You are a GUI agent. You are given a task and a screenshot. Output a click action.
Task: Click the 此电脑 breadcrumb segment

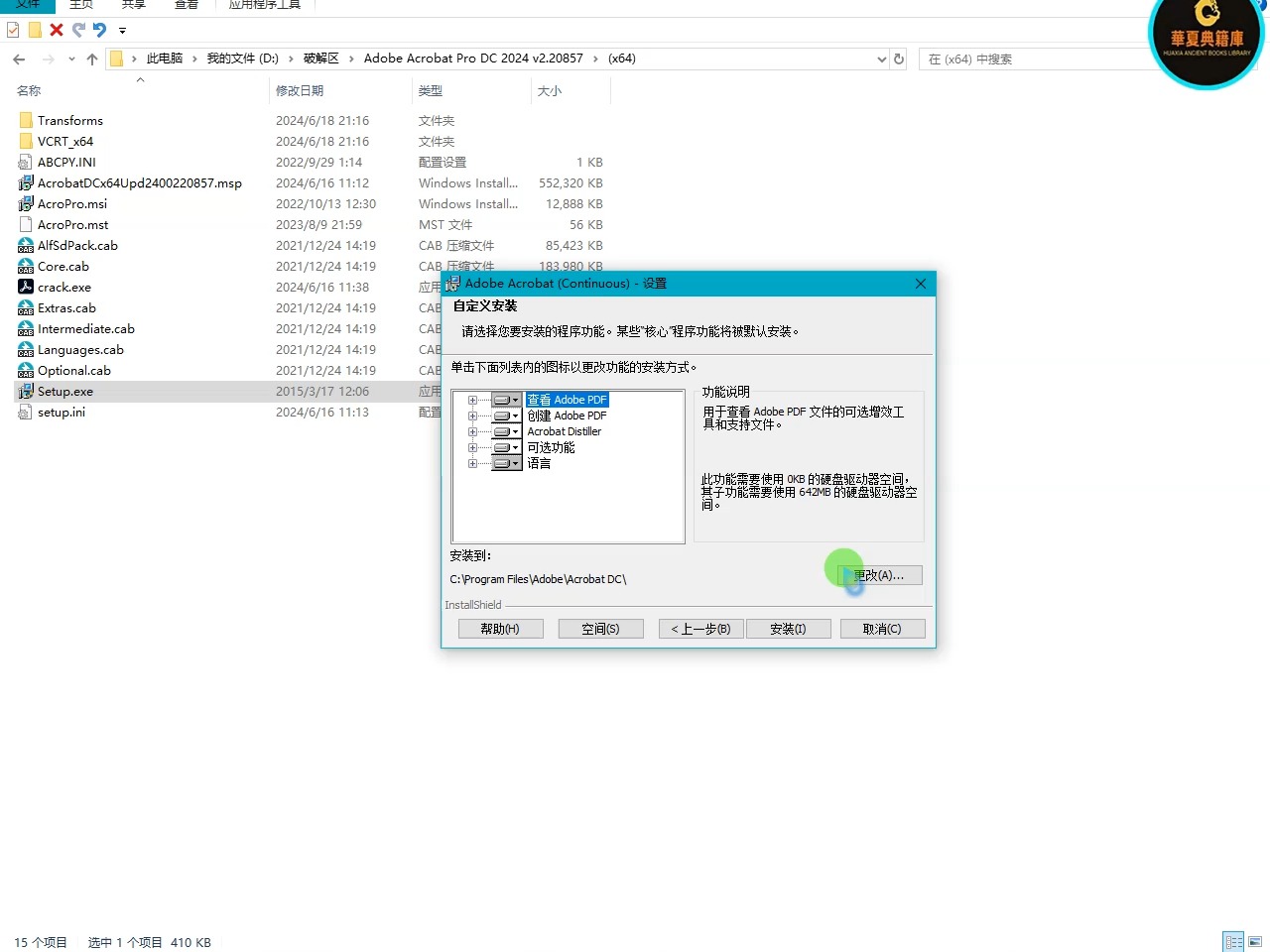click(165, 59)
